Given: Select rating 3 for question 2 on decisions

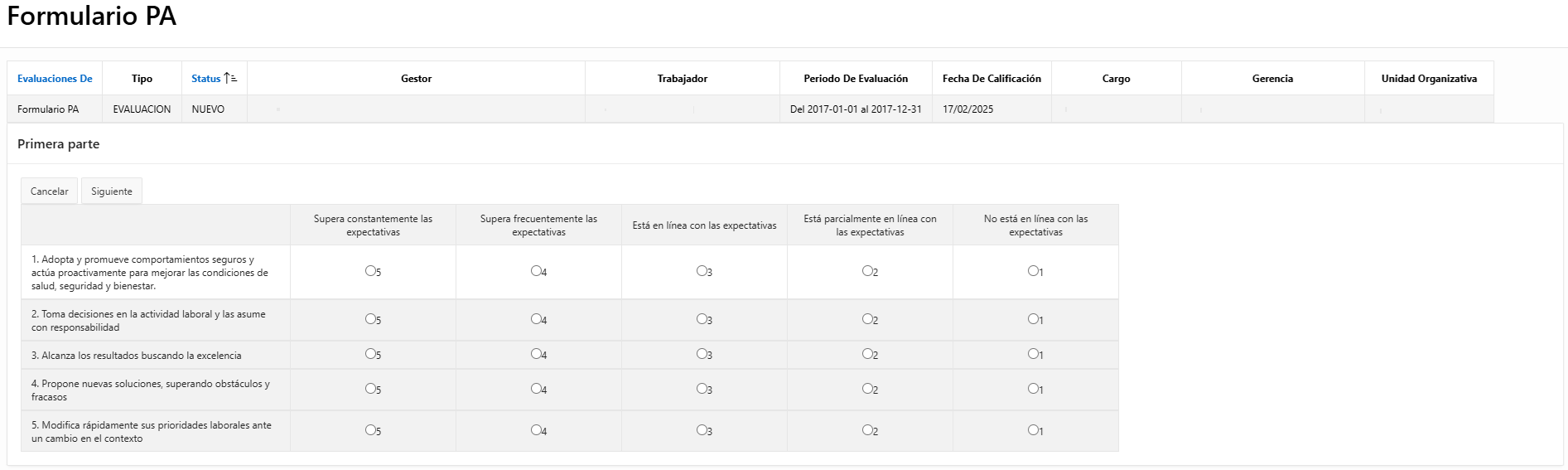Looking at the screenshot, I should [x=702, y=319].
